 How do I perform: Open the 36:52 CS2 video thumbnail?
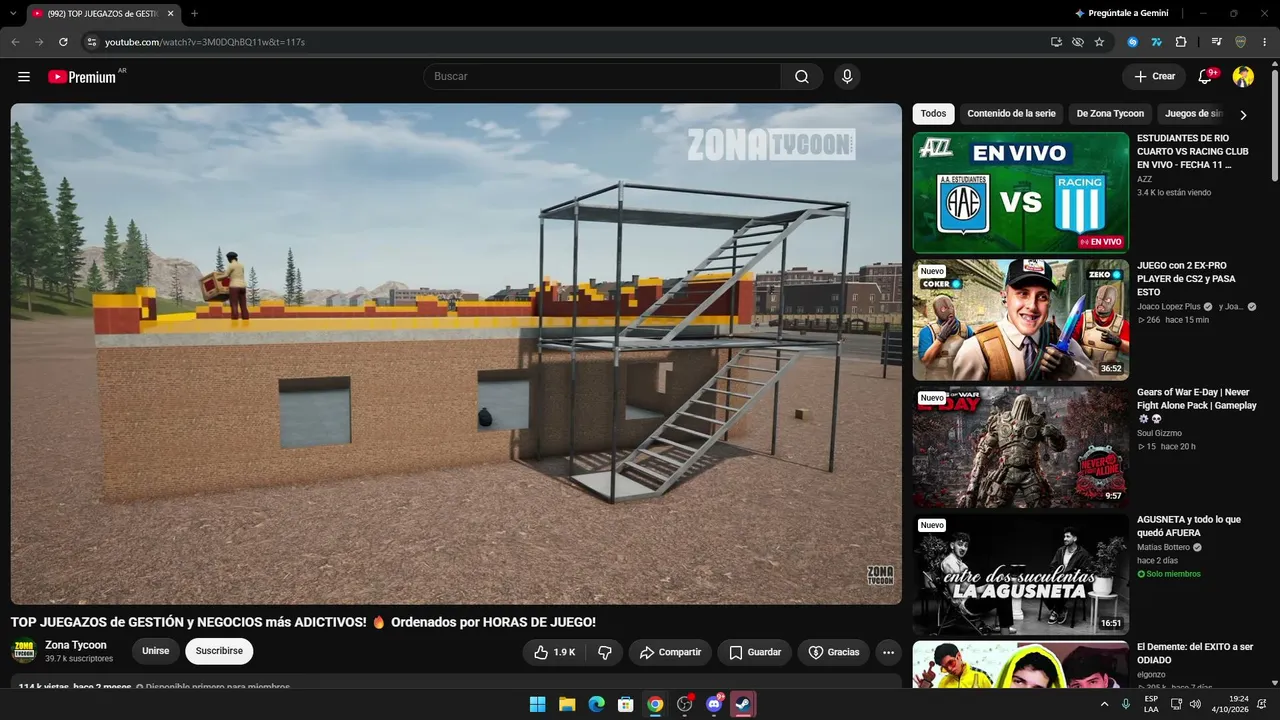1020,319
